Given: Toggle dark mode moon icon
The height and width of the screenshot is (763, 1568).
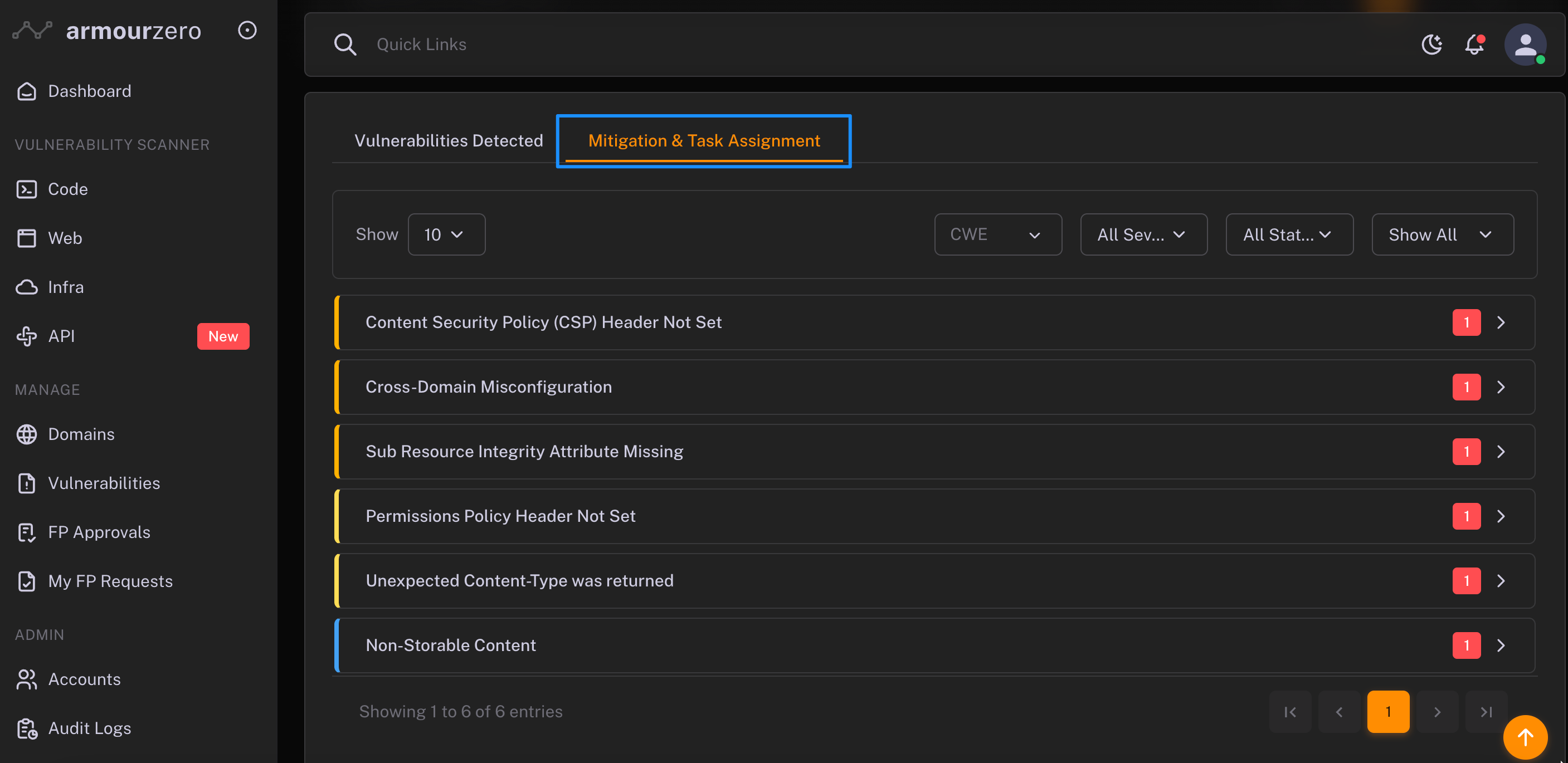Looking at the screenshot, I should tap(1431, 45).
